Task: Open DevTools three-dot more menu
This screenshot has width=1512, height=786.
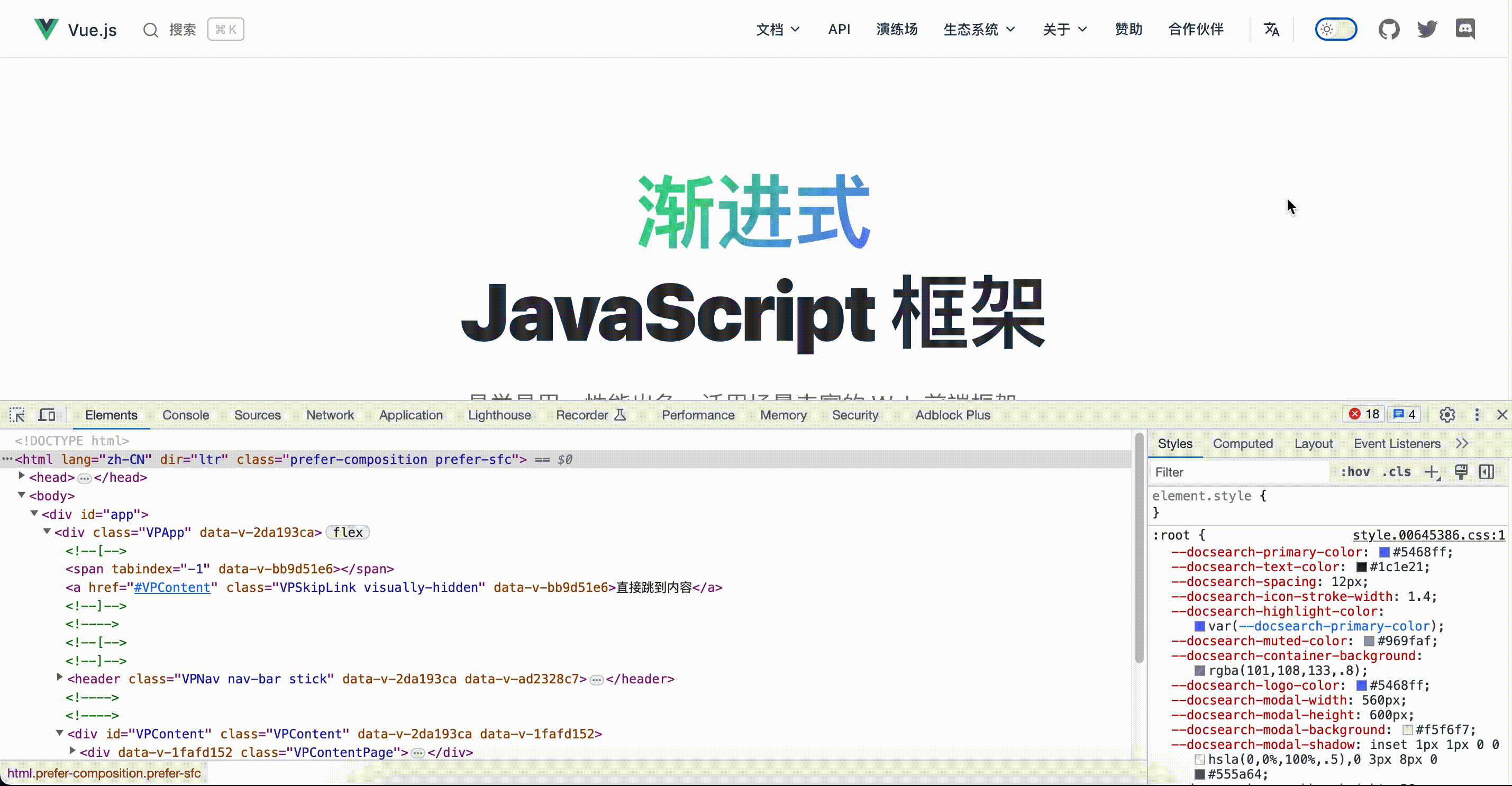Action: point(1477,415)
